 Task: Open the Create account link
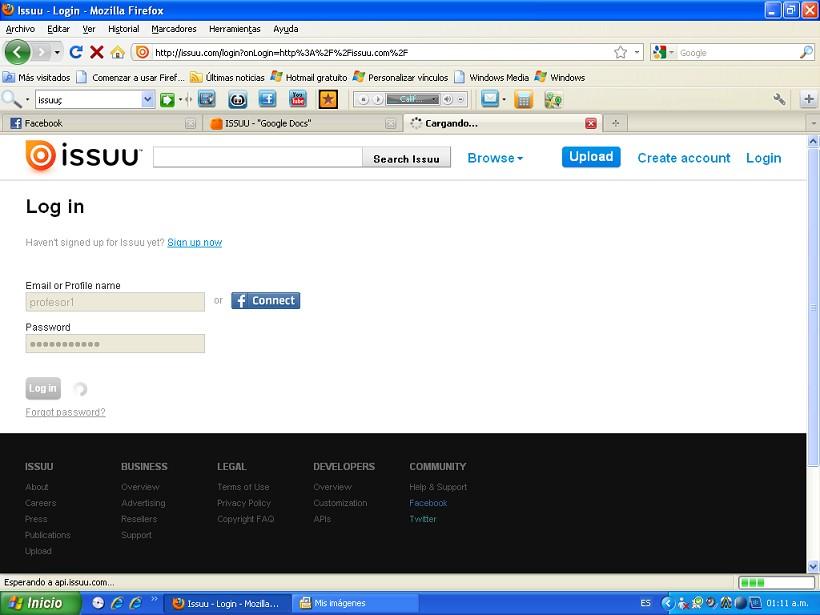pyautogui.click(x=684, y=158)
